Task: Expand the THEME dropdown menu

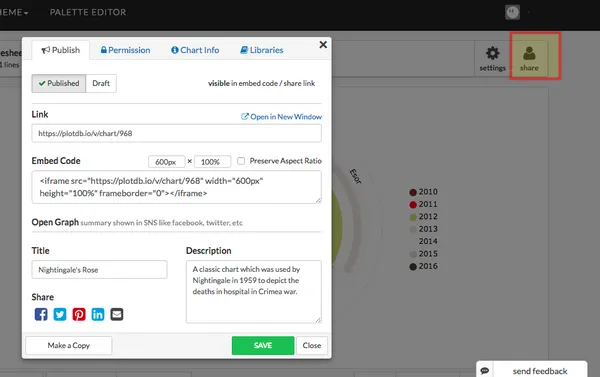Action: point(13,12)
